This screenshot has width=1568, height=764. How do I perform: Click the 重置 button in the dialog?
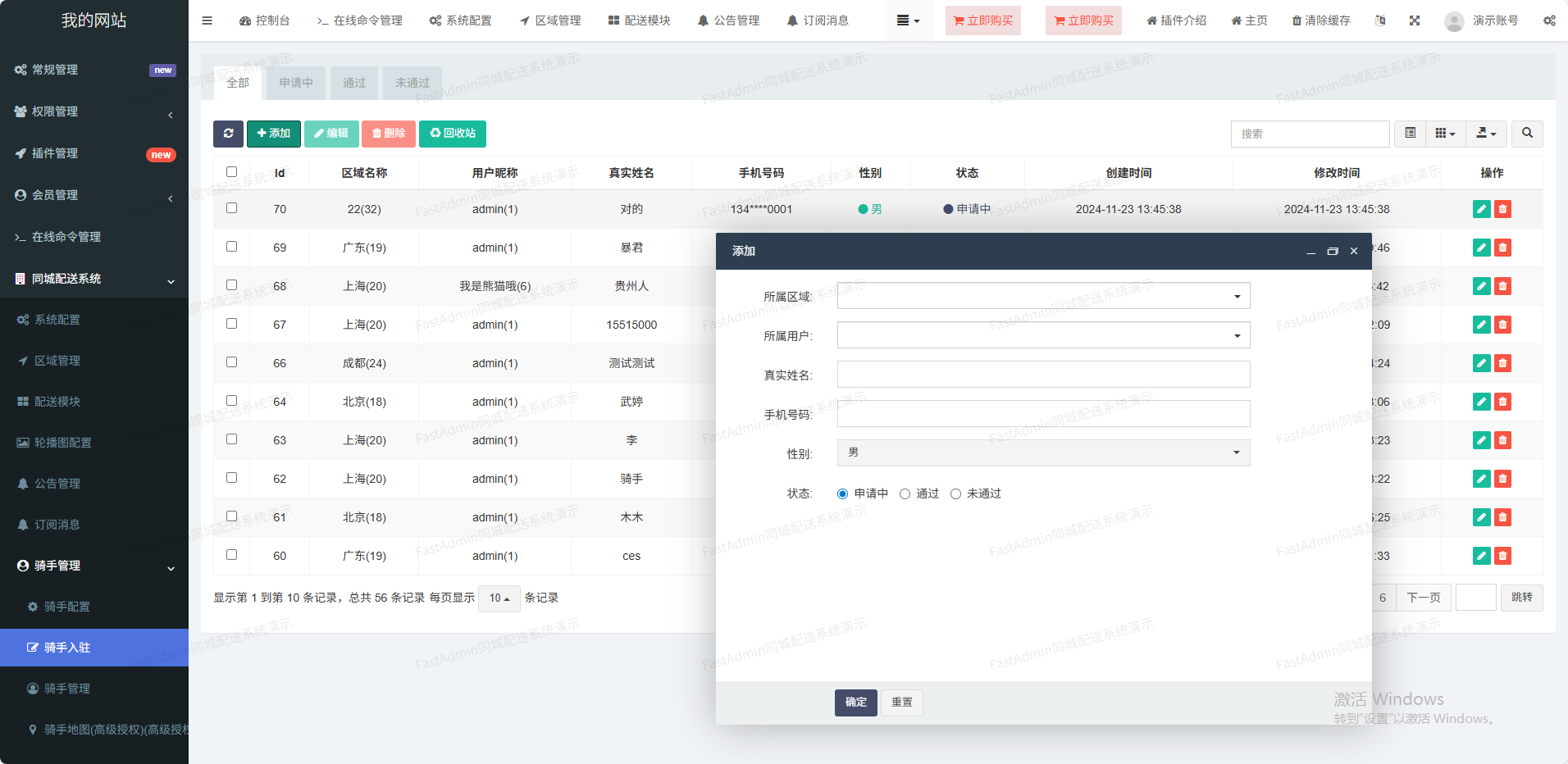point(901,703)
